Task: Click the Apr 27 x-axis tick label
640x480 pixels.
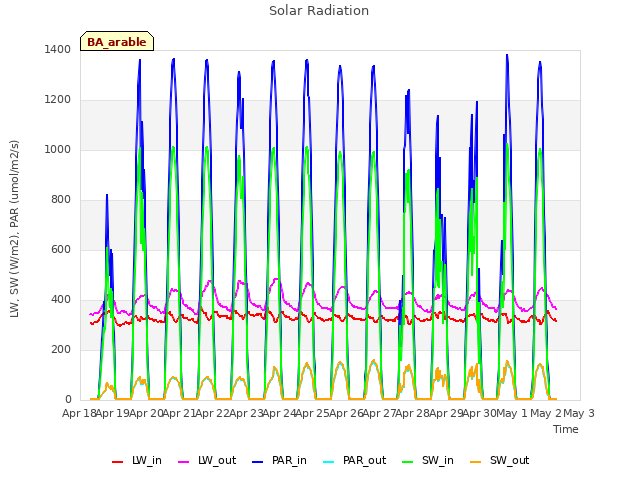Action: click(380, 413)
